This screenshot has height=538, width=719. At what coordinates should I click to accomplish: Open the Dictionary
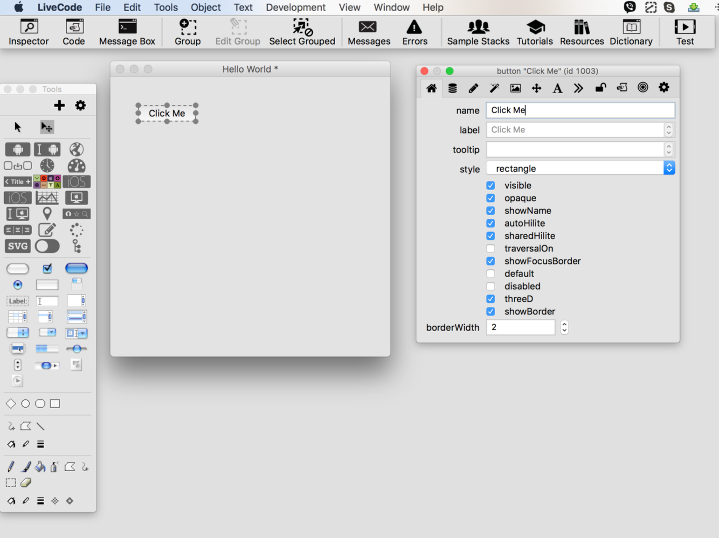coord(631,32)
